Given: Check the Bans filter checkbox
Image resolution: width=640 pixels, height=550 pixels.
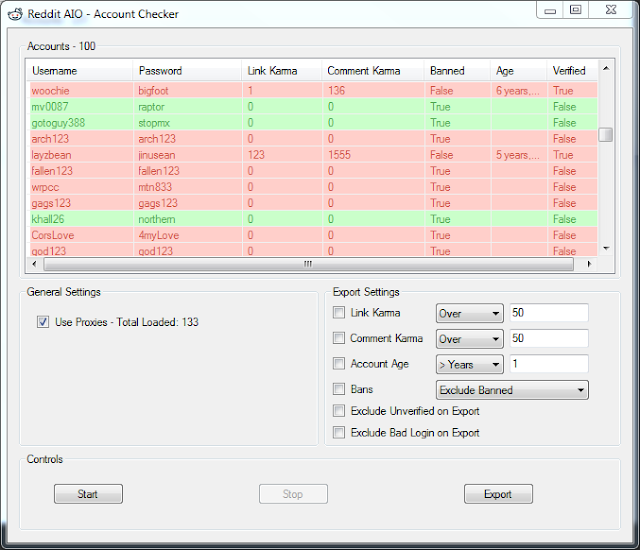Looking at the screenshot, I should click(339, 389).
